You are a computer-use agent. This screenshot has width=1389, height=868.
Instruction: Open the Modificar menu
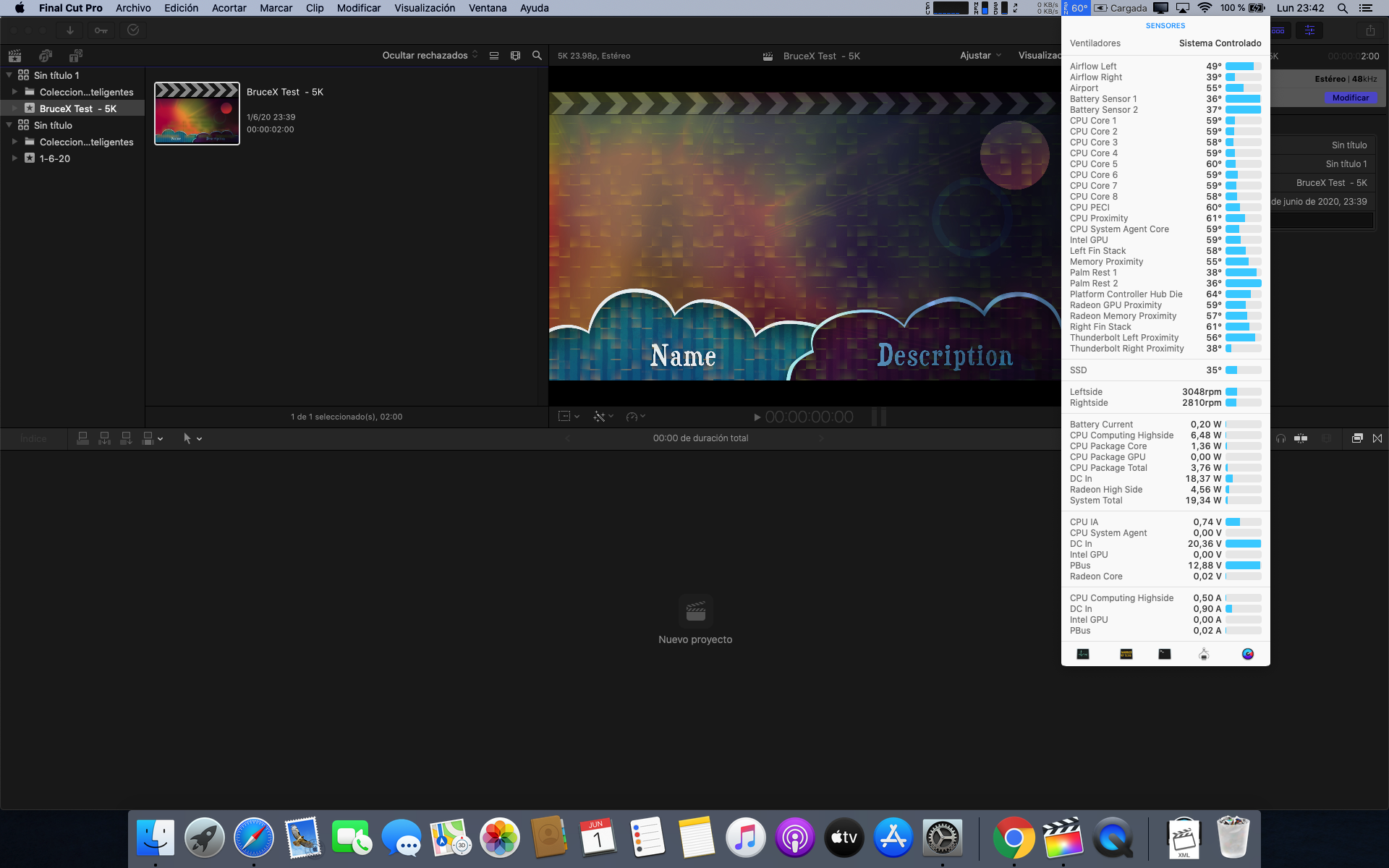(358, 8)
